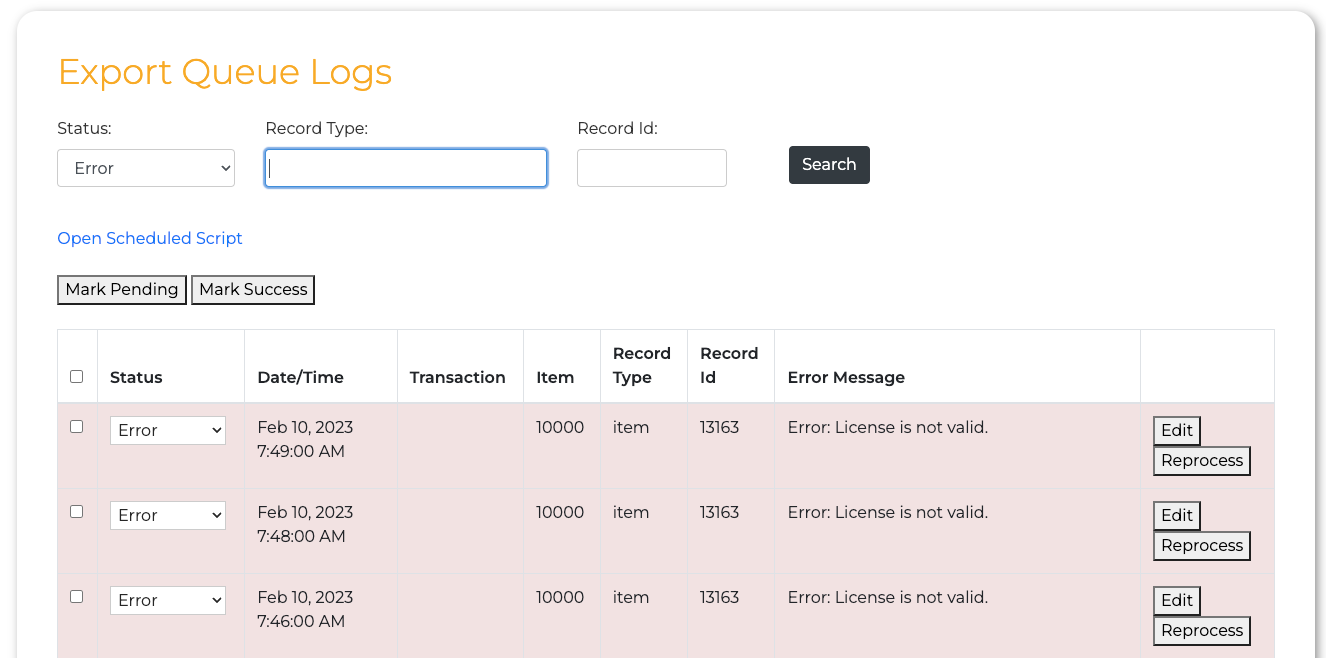Click the Search button
This screenshot has width=1326, height=658.
(x=828, y=165)
